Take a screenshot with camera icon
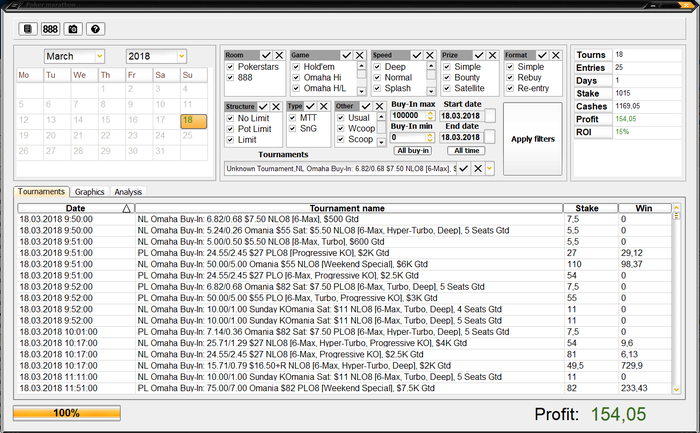700x433 pixels. [73, 29]
